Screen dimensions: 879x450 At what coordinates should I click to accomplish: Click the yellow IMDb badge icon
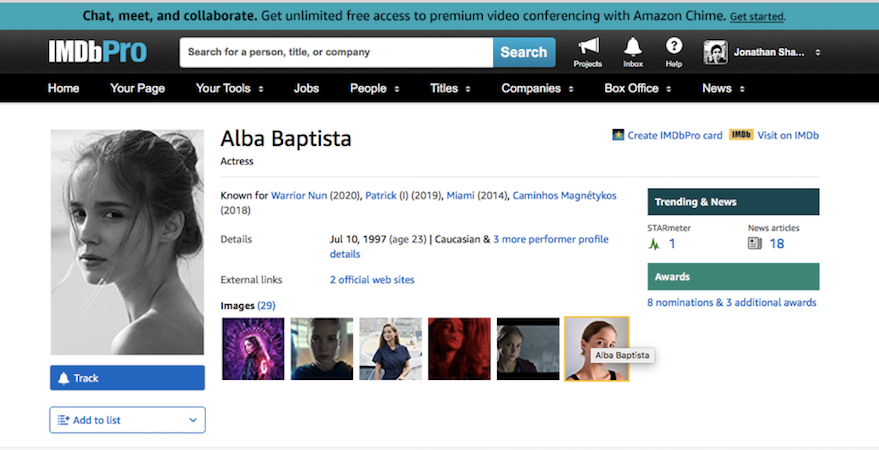(x=741, y=135)
